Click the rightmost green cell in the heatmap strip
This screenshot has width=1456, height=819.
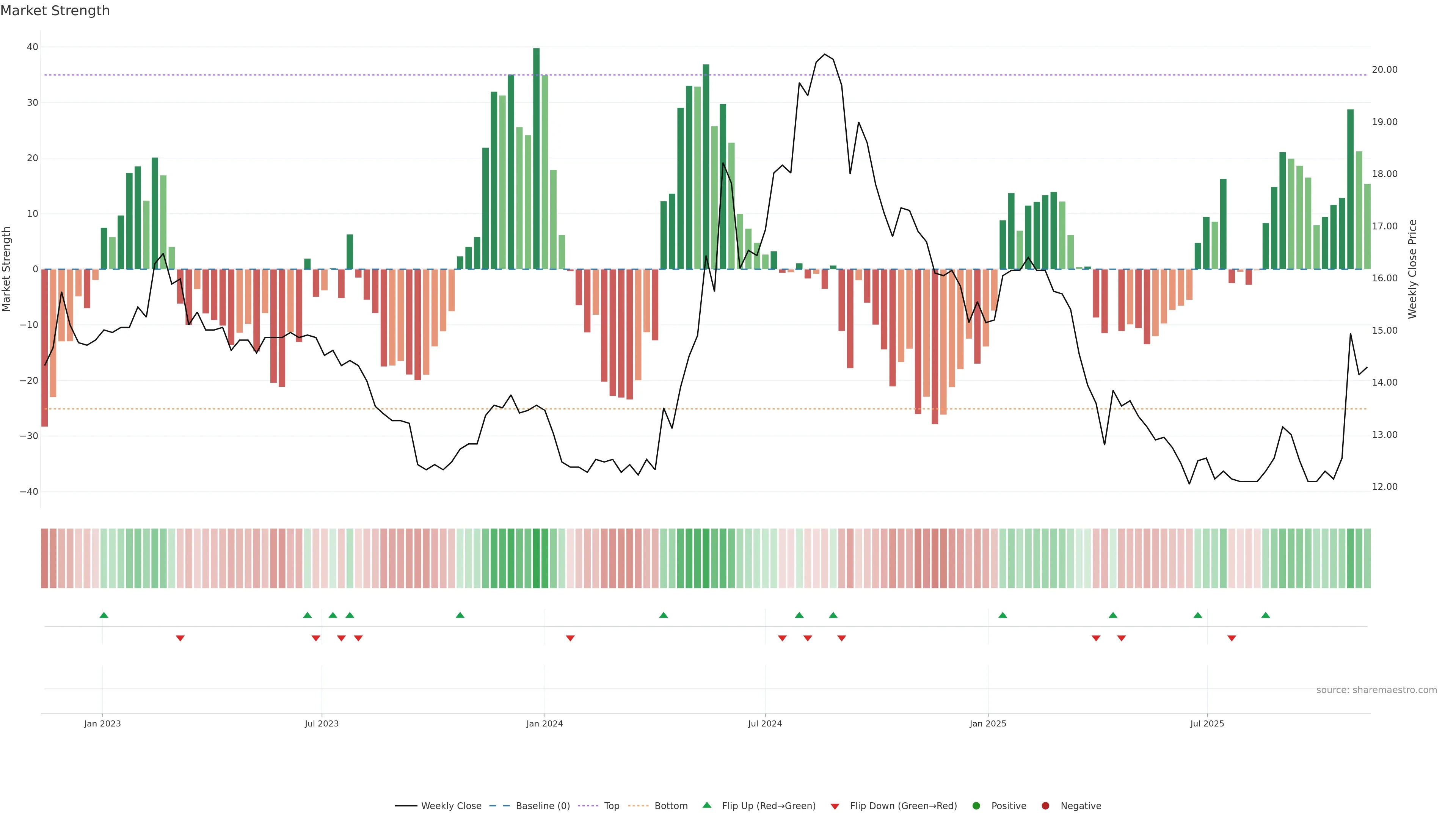pyautogui.click(x=1367, y=558)
